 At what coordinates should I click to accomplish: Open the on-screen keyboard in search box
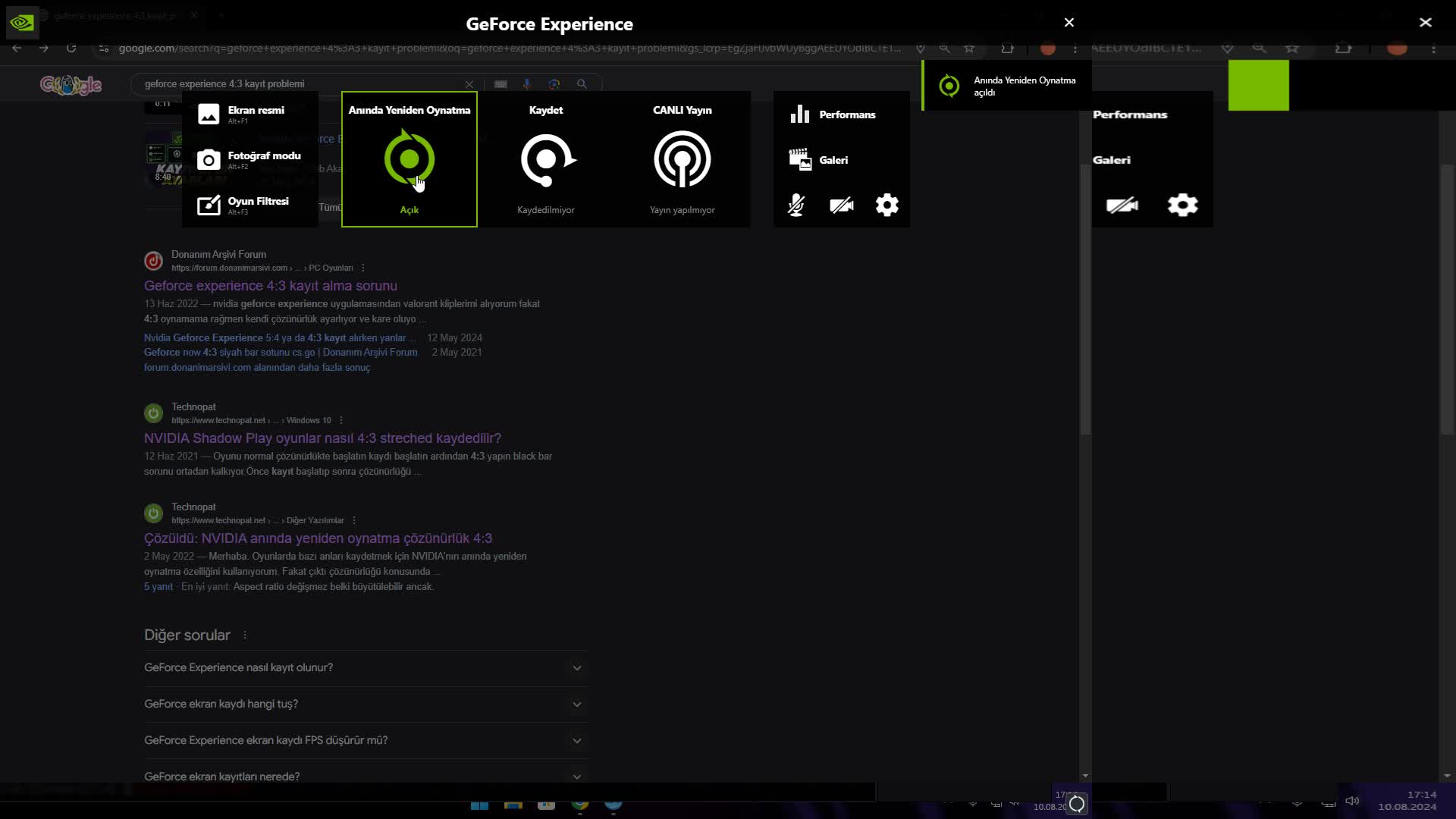pyautogui.click(x=500, y=84)
